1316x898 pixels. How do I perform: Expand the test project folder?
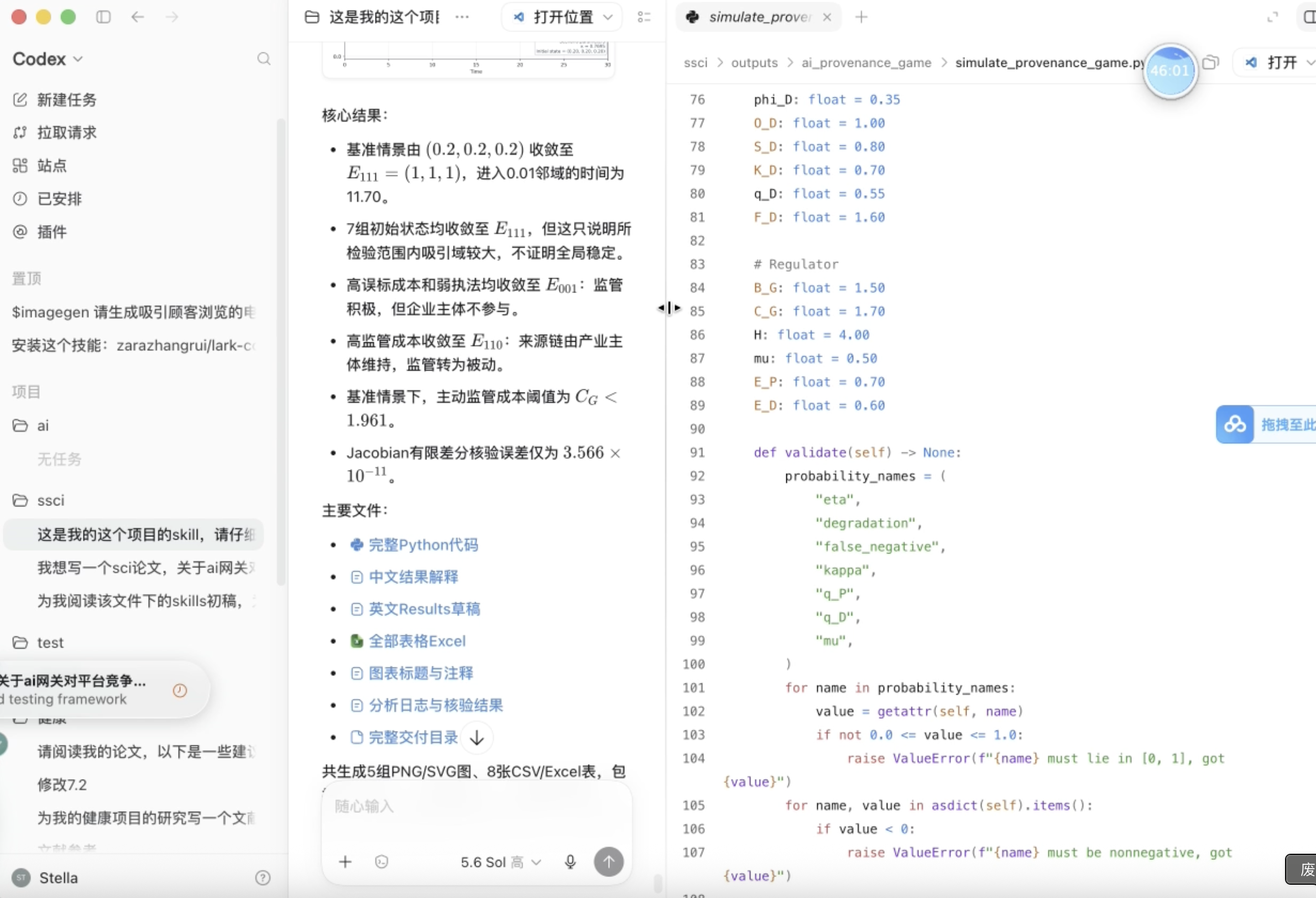click(x=38, y=643)
